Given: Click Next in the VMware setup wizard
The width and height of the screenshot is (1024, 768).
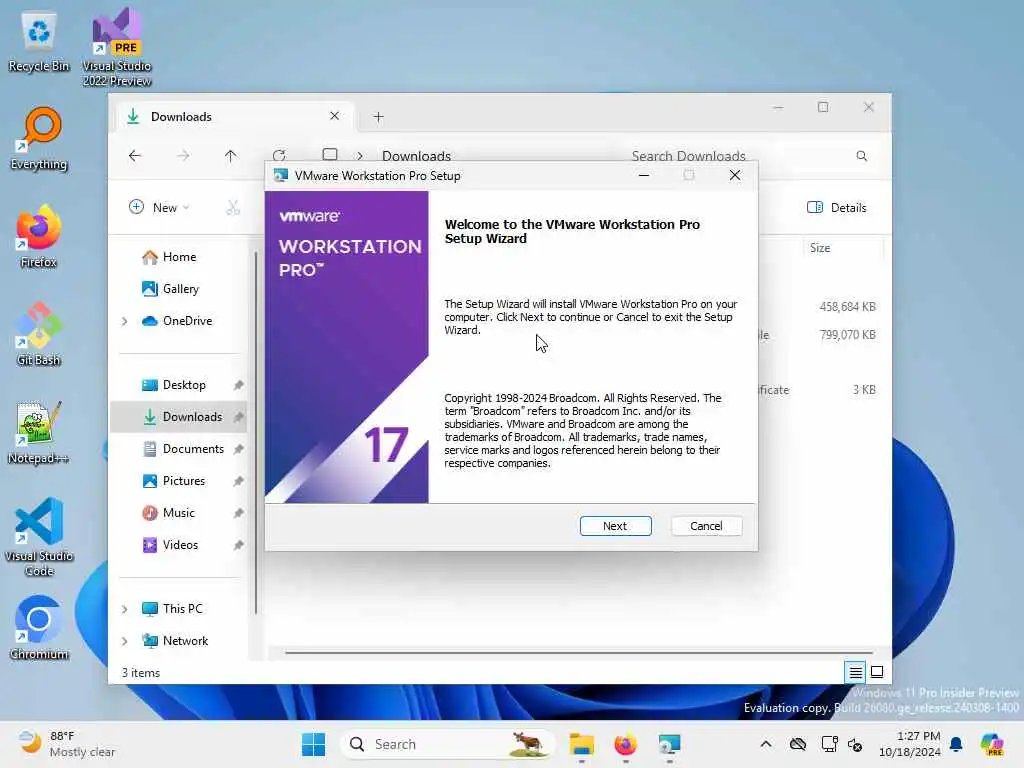Looking at the screenshot, I should [615, 526].
